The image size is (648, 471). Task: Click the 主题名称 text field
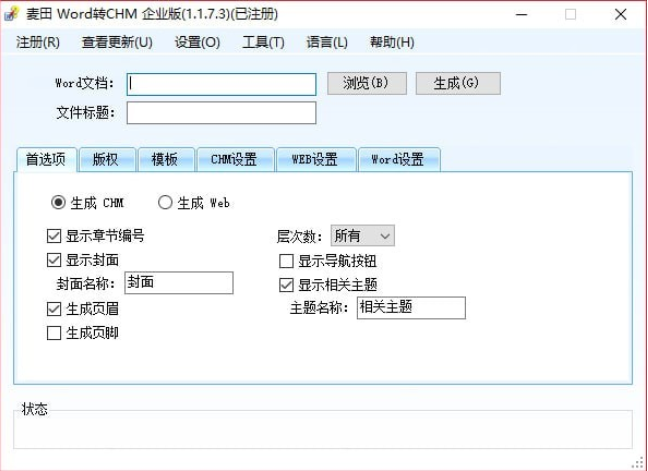tap(411, 308)
